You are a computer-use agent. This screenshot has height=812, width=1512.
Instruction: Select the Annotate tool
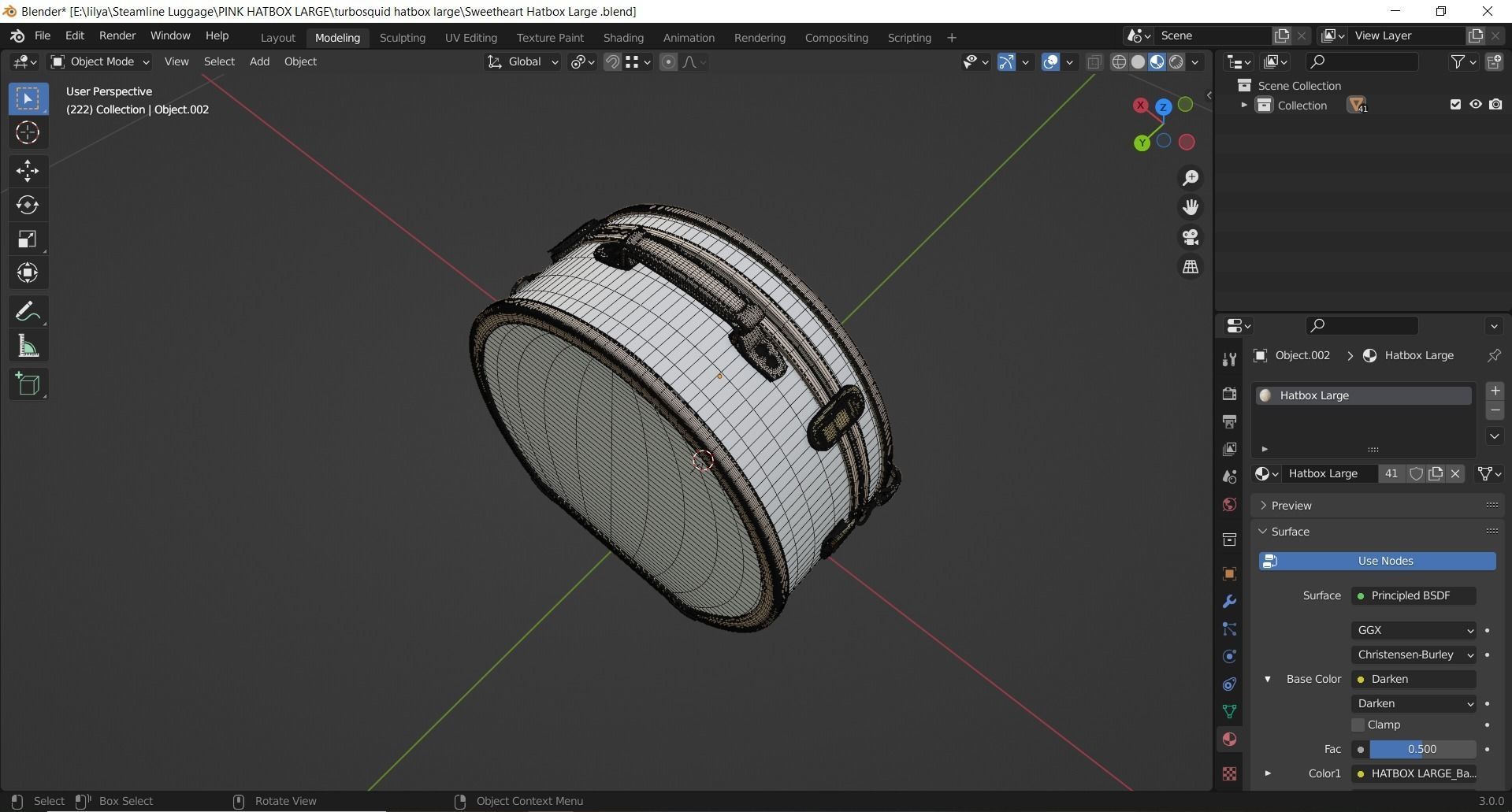pyautogui.click(x=28, y=312)
